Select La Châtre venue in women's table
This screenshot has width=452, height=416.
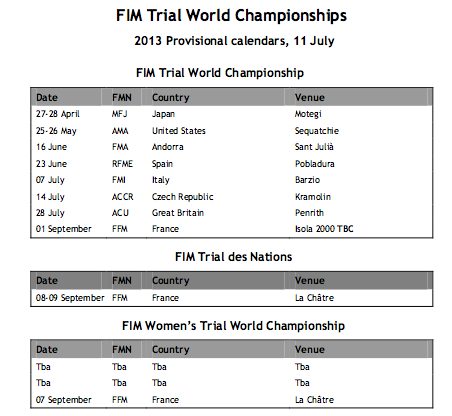(x=314, y=400)
